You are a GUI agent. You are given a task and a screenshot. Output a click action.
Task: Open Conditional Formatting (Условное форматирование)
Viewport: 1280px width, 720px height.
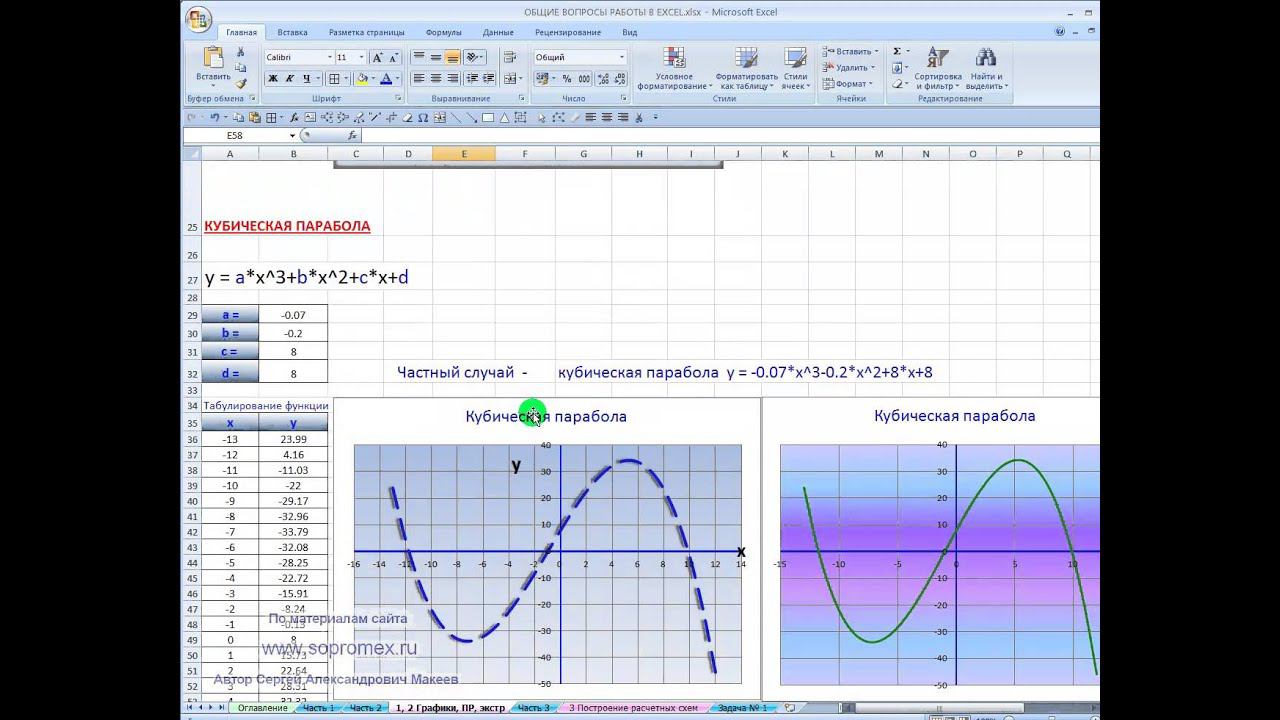click(674, 68)
